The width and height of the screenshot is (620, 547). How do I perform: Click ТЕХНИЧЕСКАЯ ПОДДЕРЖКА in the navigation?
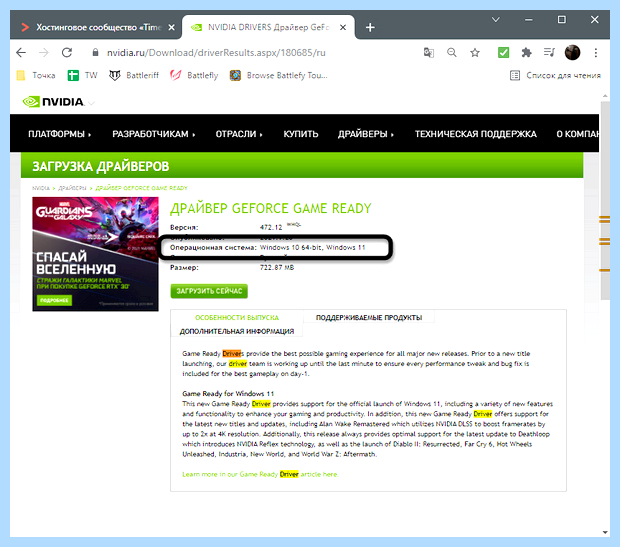[475, 134]
